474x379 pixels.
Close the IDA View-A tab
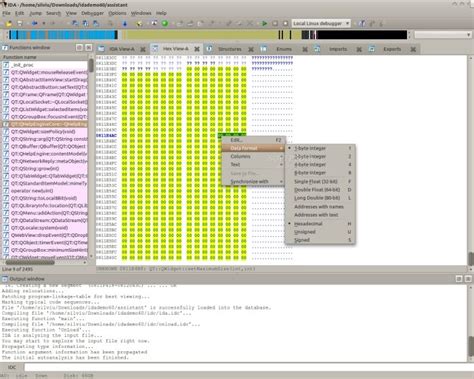143,49
